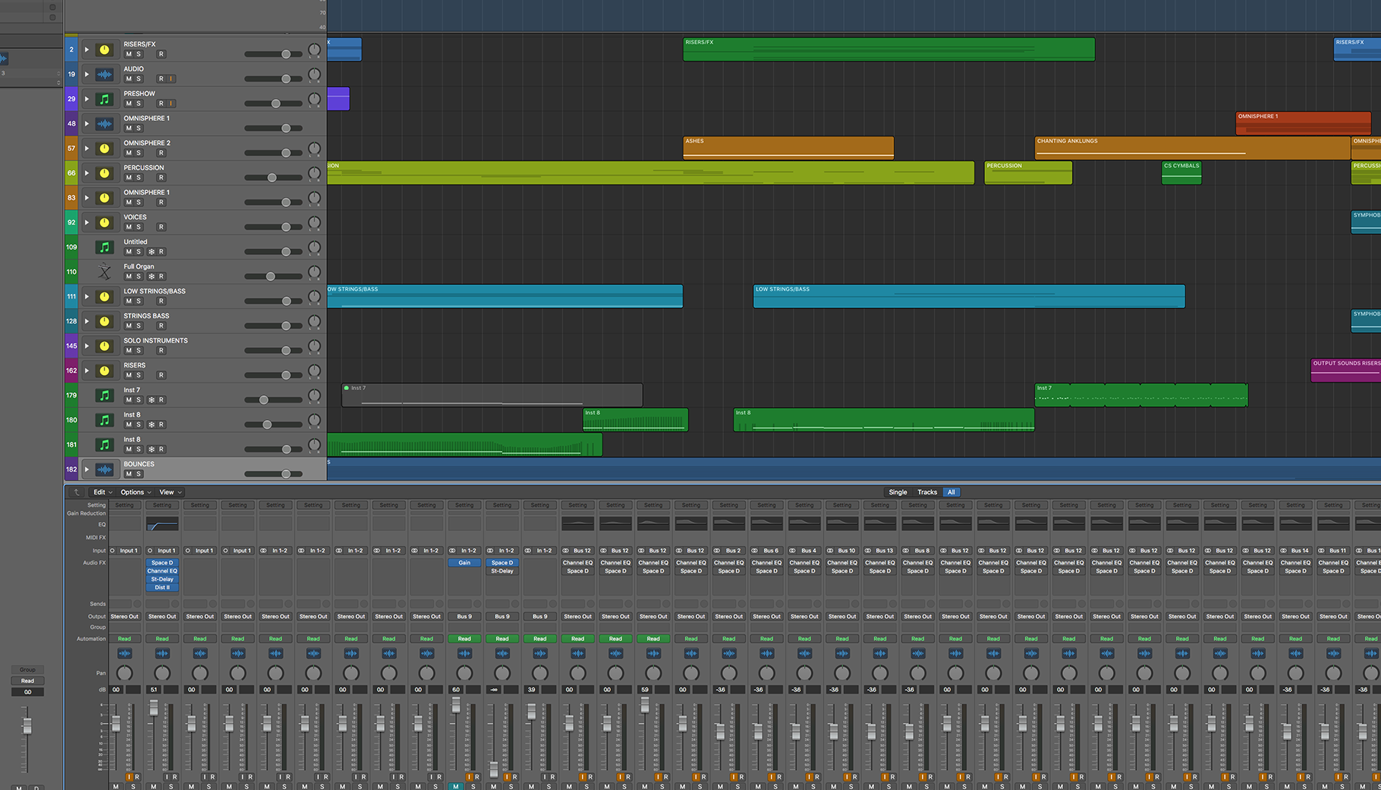Click the AUDIO track waveform icon
1381x790 pixels.
(x=104, y=74)
